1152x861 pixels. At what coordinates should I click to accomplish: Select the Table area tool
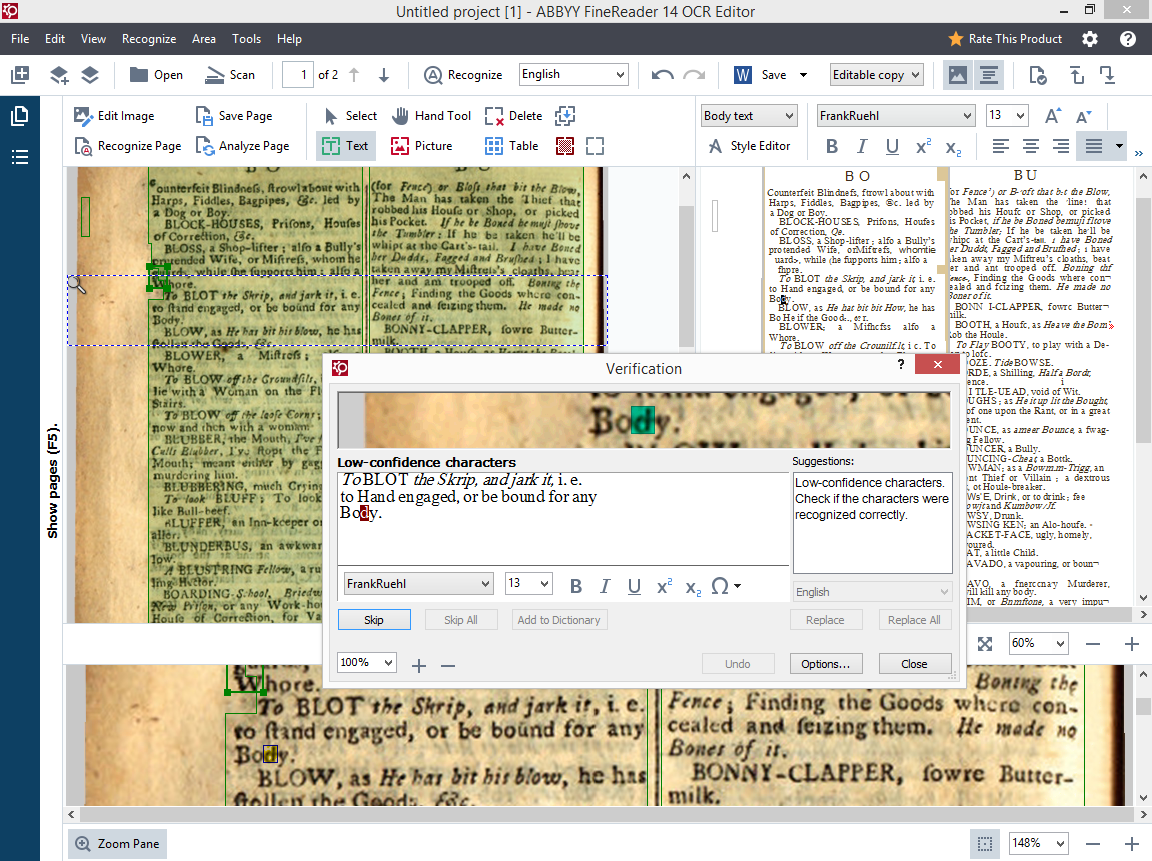click(511, 145)
